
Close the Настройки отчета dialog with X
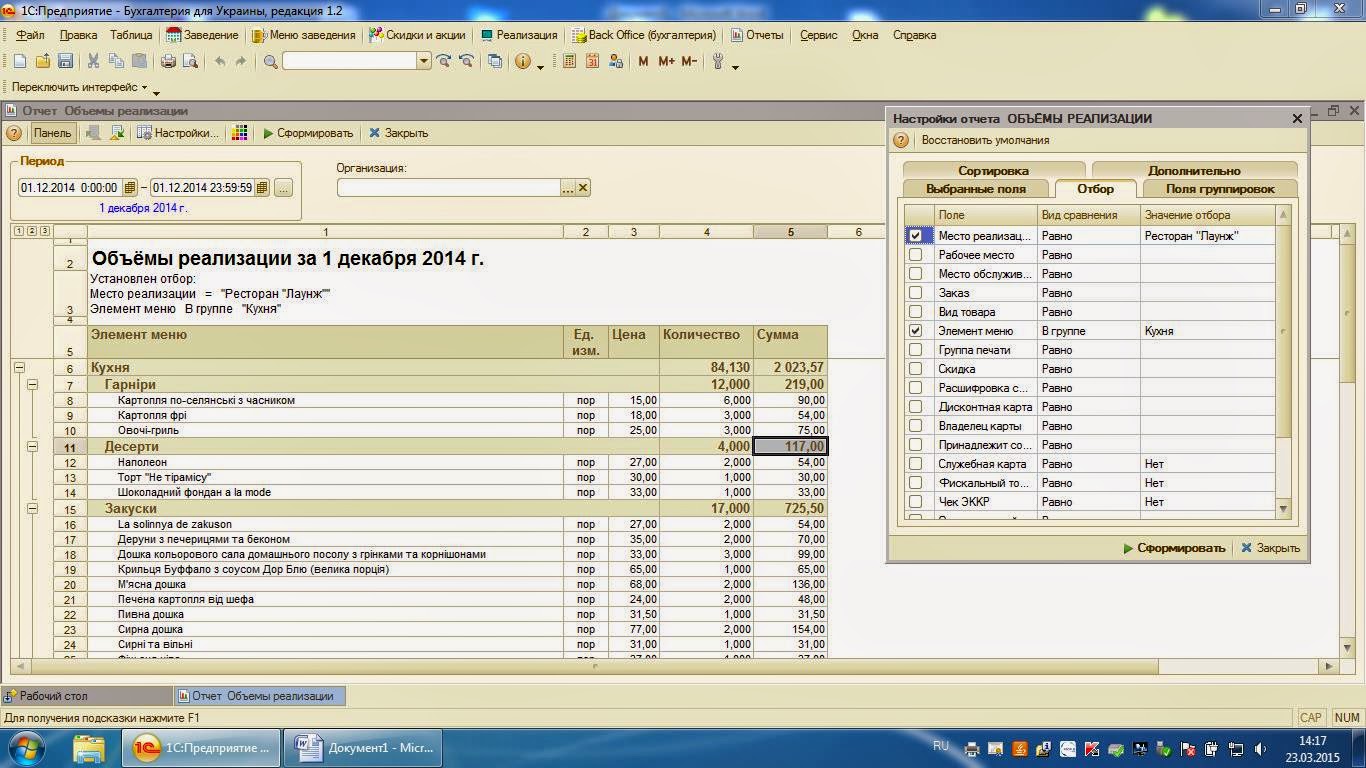tap(1297, 118)
